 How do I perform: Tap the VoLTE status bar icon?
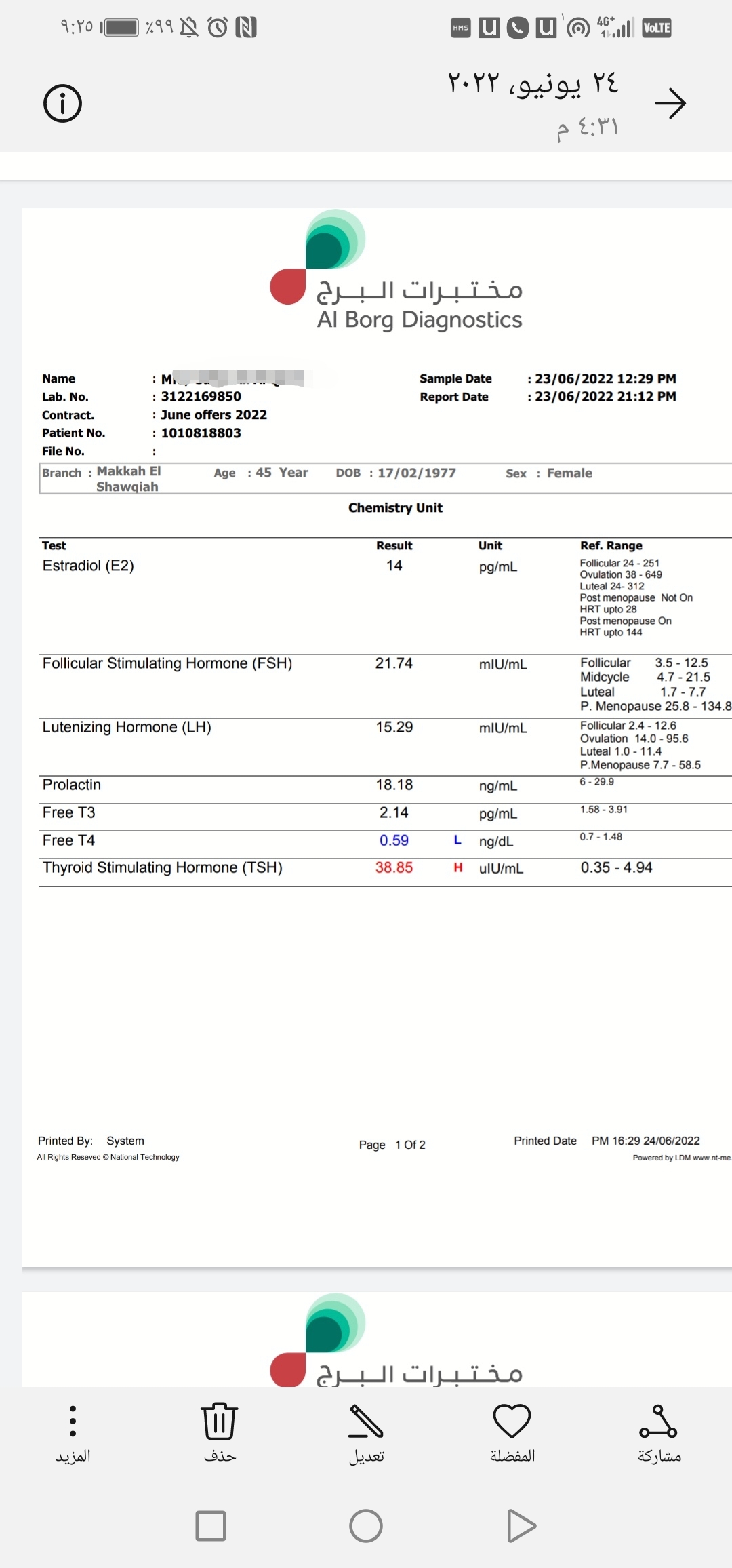point(656,28)
